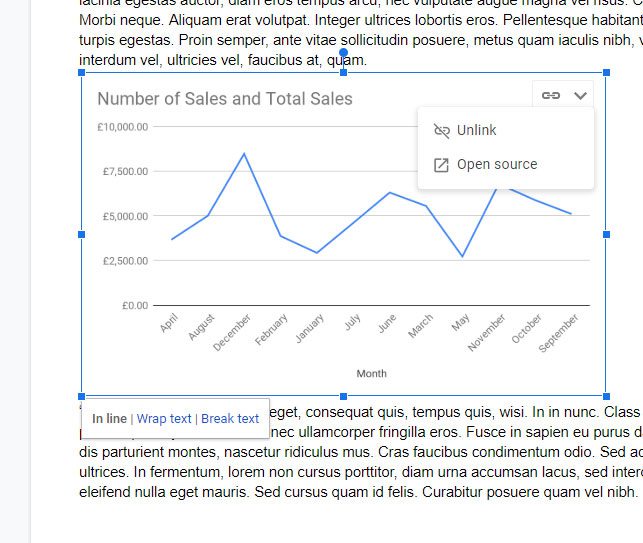This screenshot has width=643, height=543.
Task: Click the chart title Number of Sales and Total Sales
Action: pos(225,99)
